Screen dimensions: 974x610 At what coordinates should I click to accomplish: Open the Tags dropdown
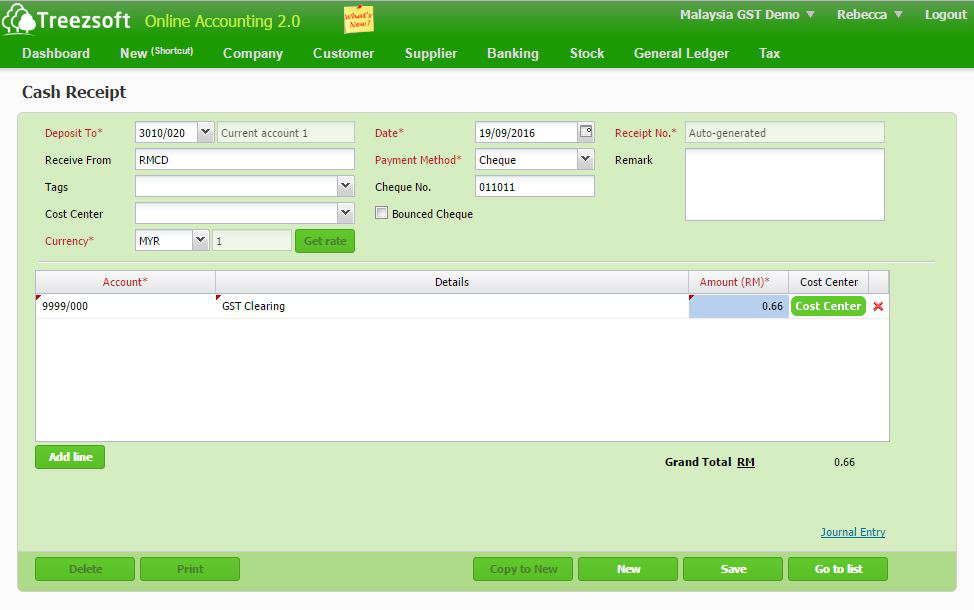click(x=346, y=186)
